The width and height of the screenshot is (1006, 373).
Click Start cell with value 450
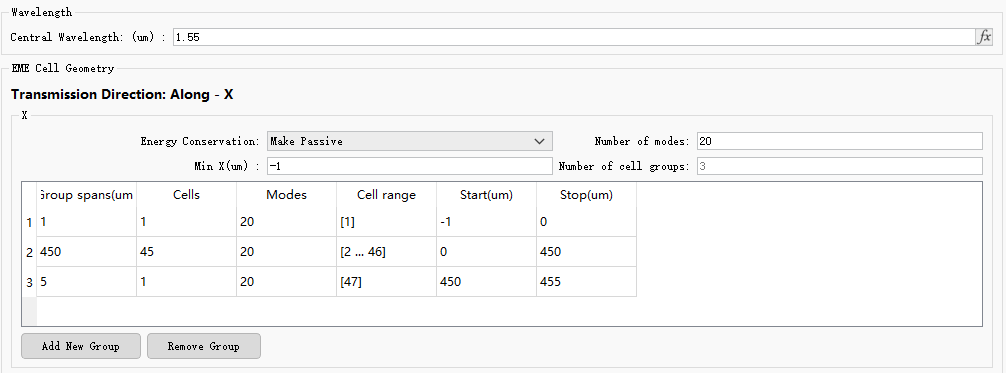(x=486, y=282)
